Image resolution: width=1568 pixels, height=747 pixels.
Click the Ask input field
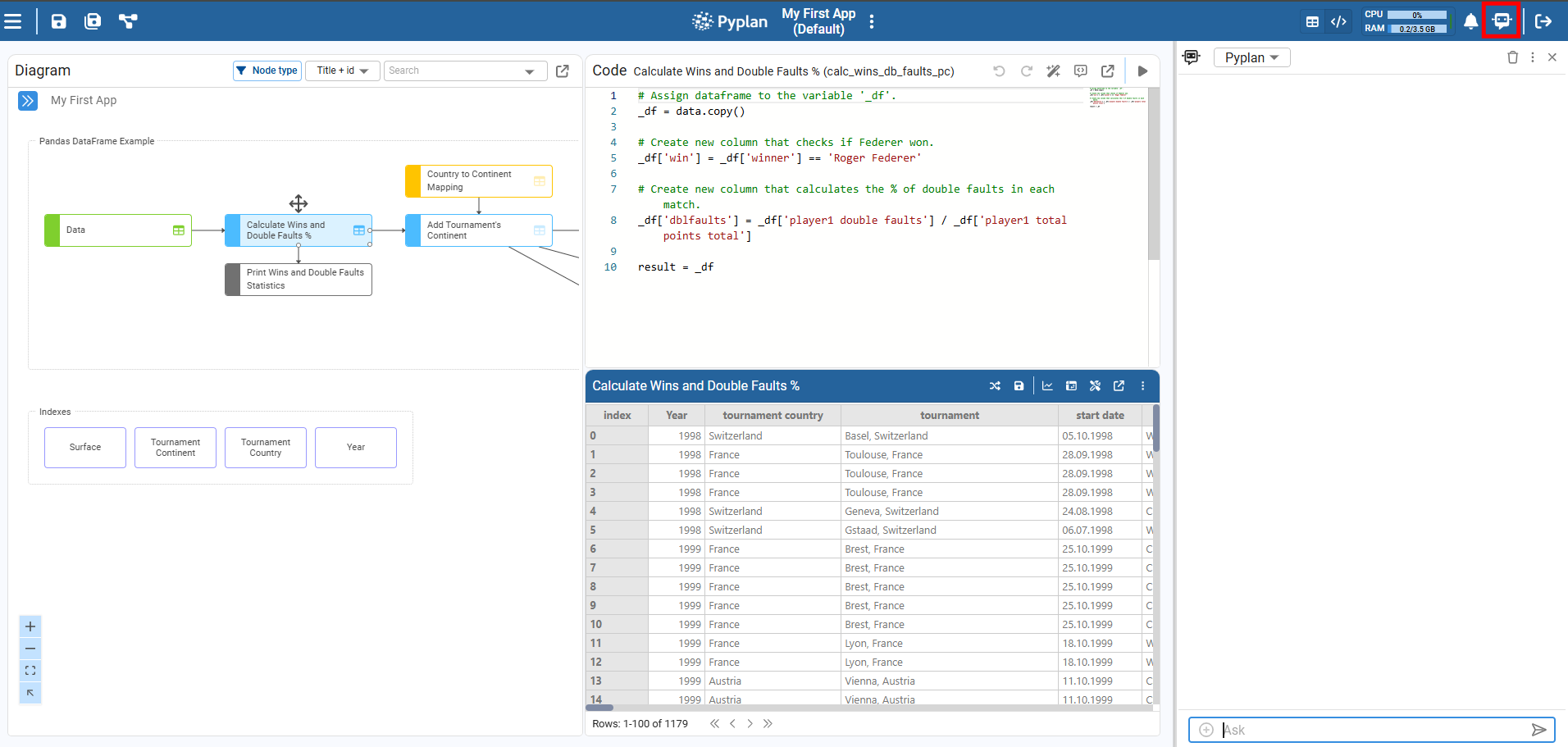click(x=1370, y=730)
